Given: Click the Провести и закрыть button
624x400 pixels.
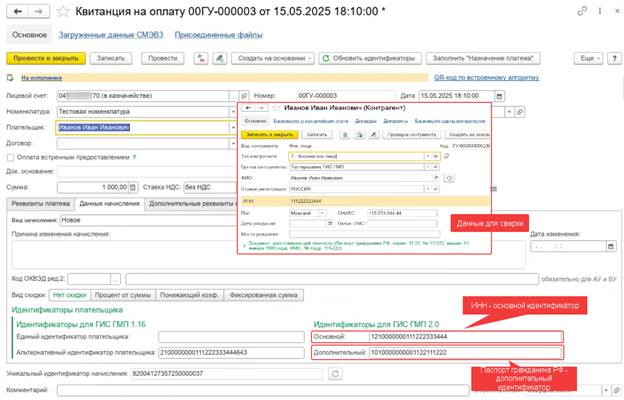Looking at the screenshot, I should (46, 58).
